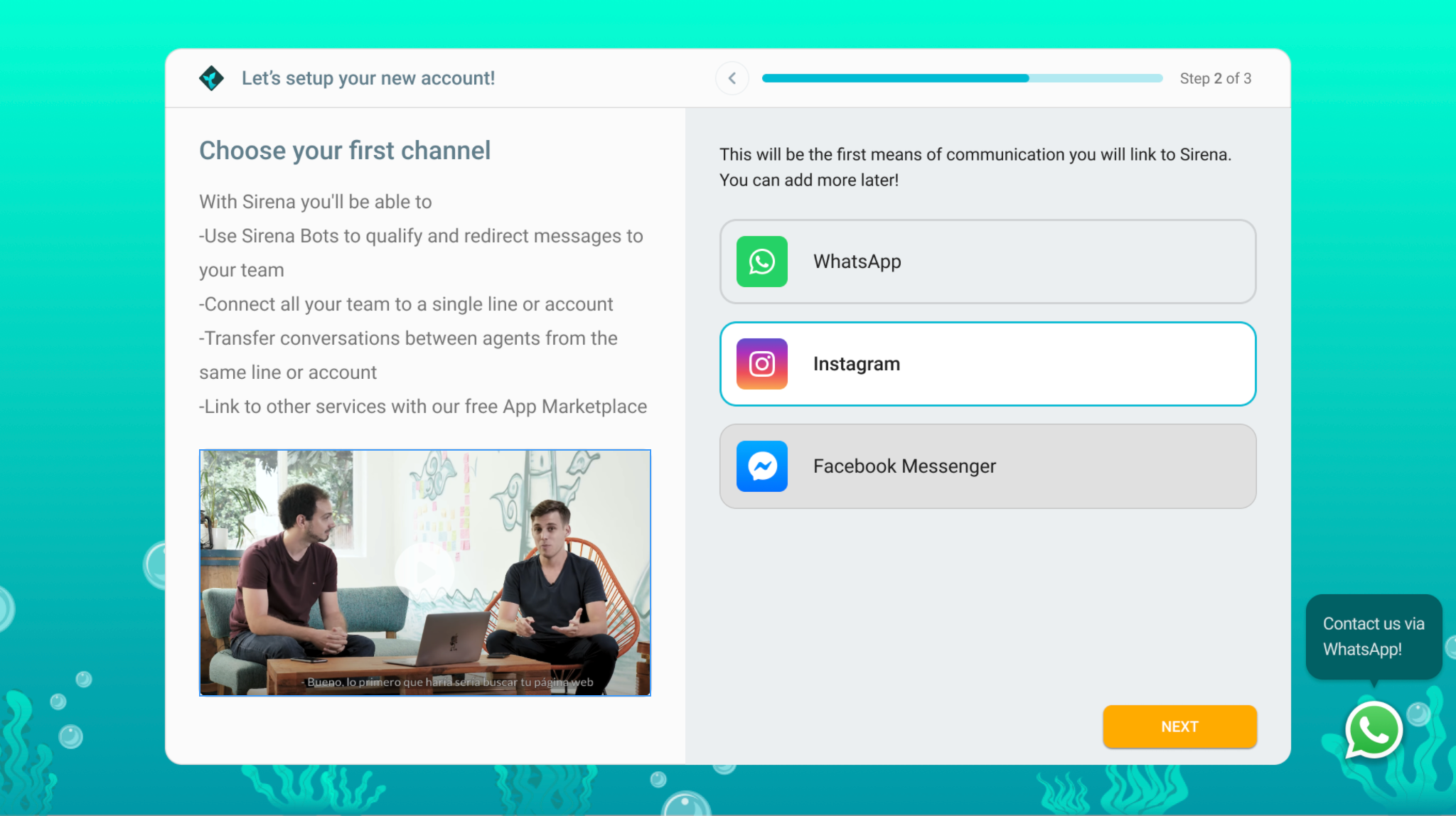Confirm Instagram by clicking its highlighted card
Image resolution: width=1456 pixels, height=816 pixels.
(987, 363)
